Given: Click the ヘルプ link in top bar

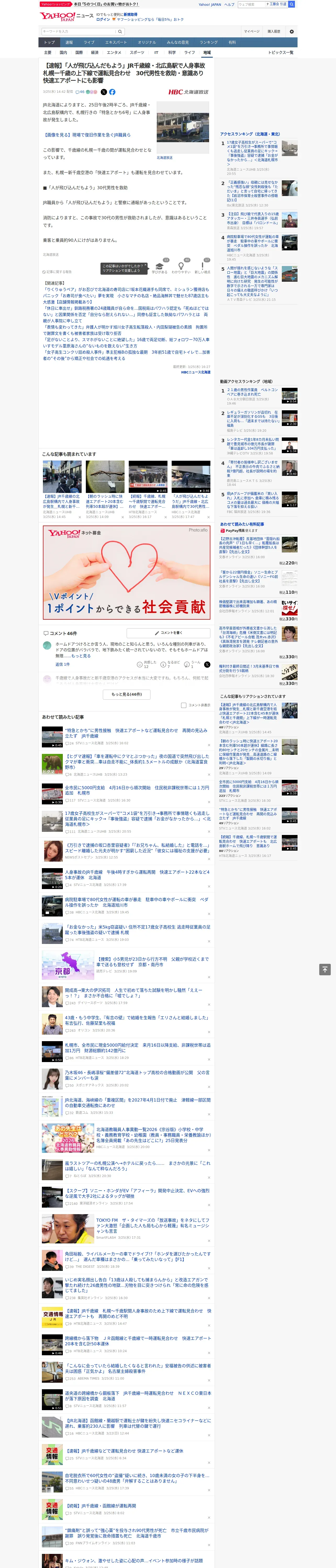Looking at the screenshot, I should coord(229,4).
